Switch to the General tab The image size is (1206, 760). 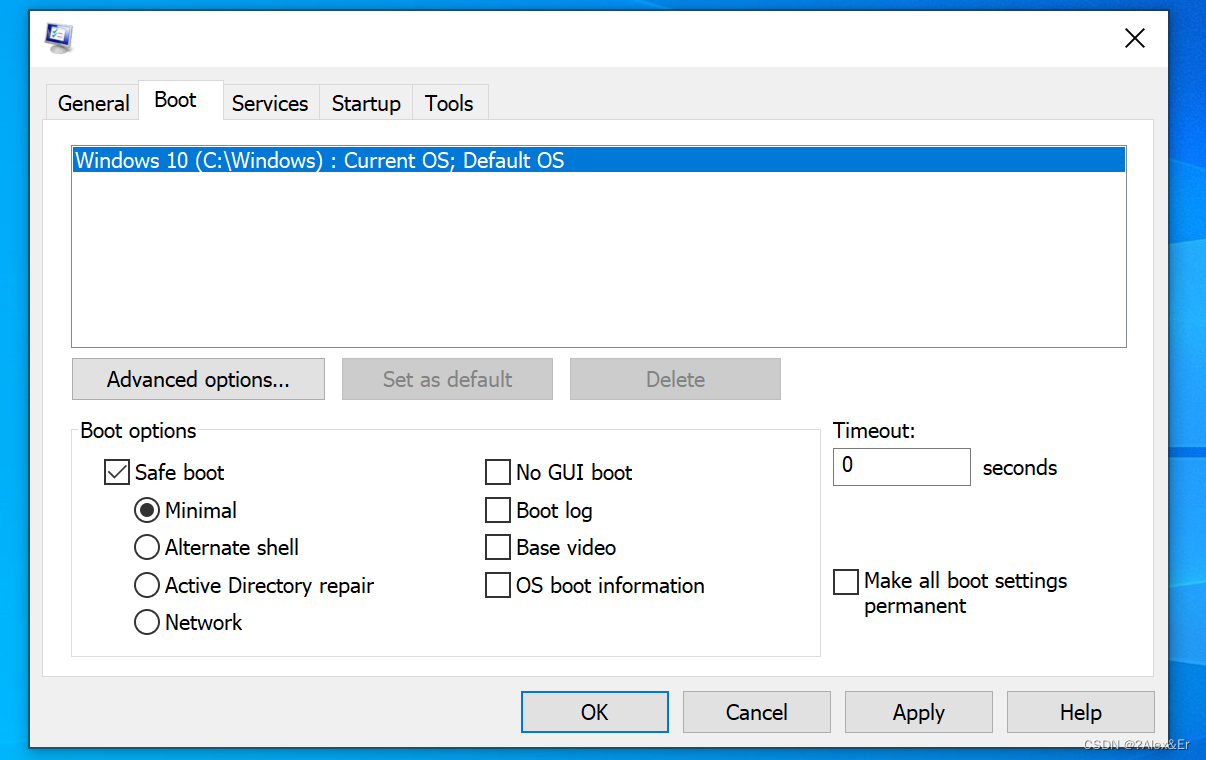94,103
